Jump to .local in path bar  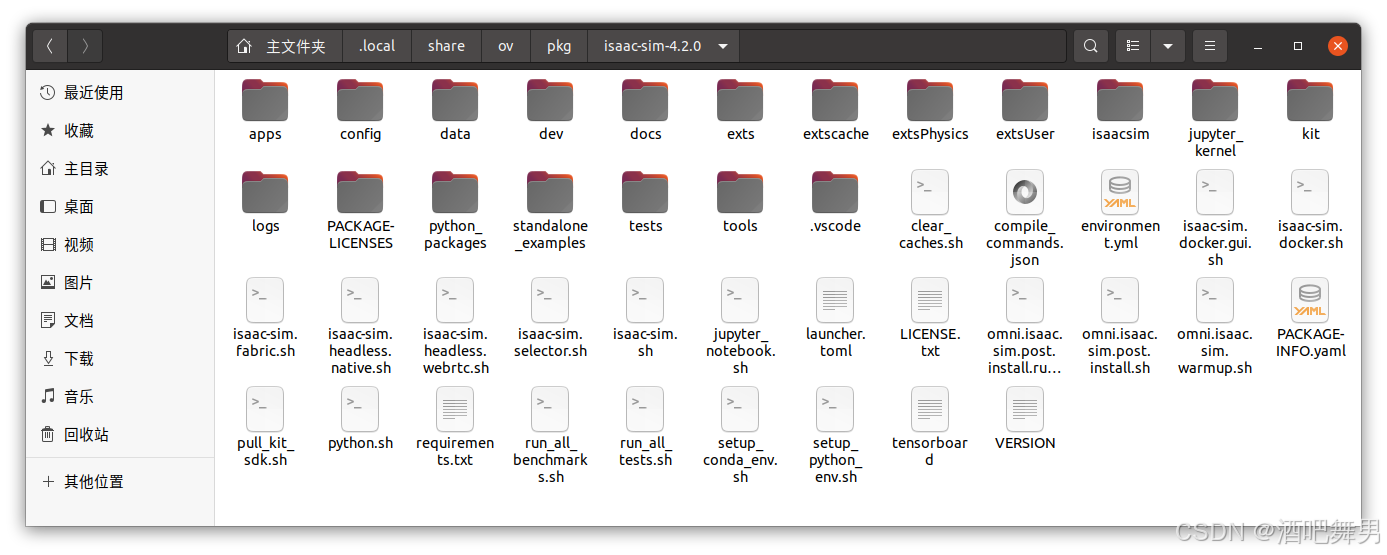[377, 46]
